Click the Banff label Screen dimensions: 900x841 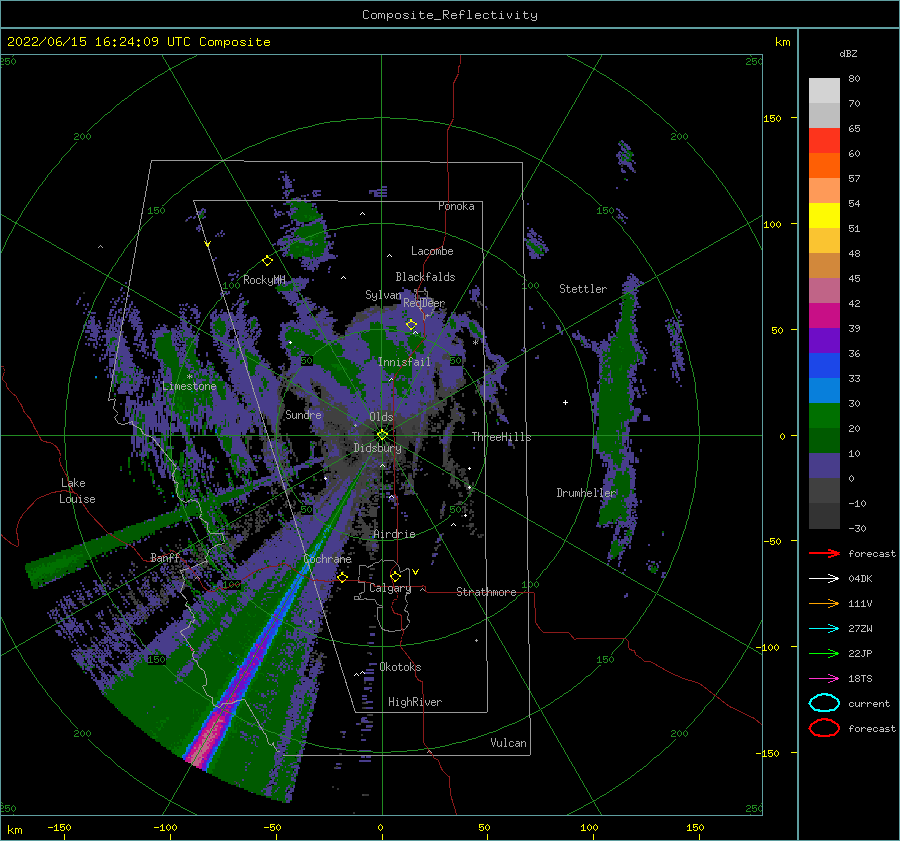(165, 557)
